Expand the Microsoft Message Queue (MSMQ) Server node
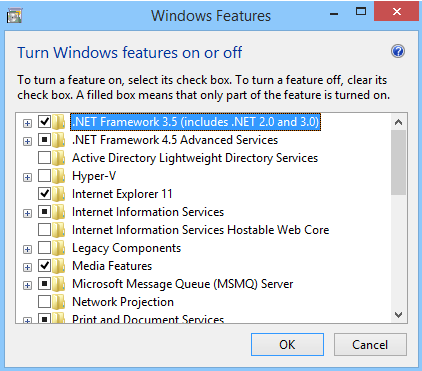The image size is (422, 371). (27, 285)
